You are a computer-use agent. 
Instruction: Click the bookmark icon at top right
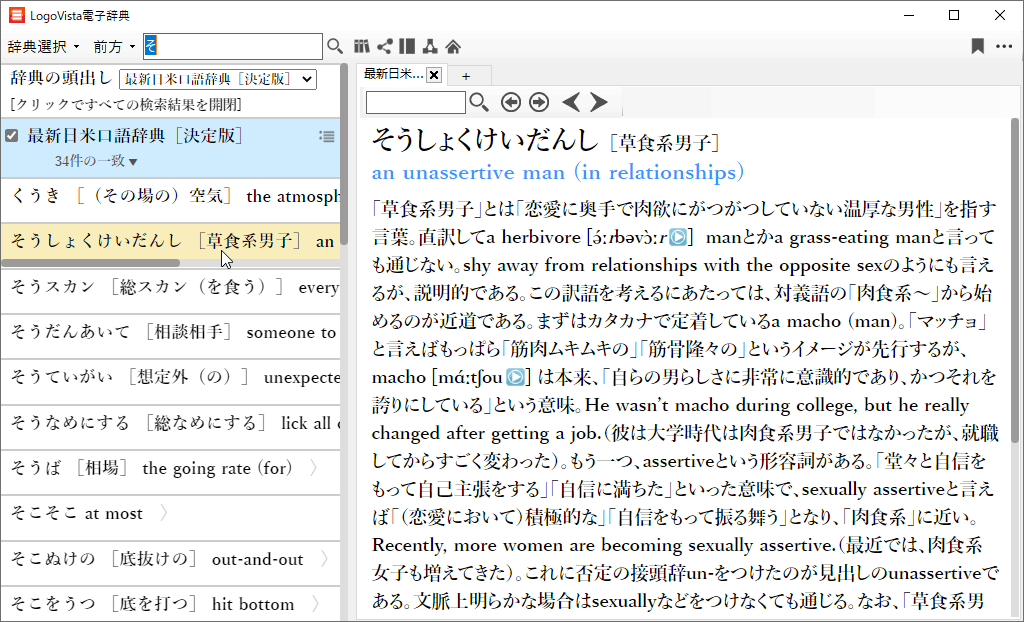(x=977, y=46)
